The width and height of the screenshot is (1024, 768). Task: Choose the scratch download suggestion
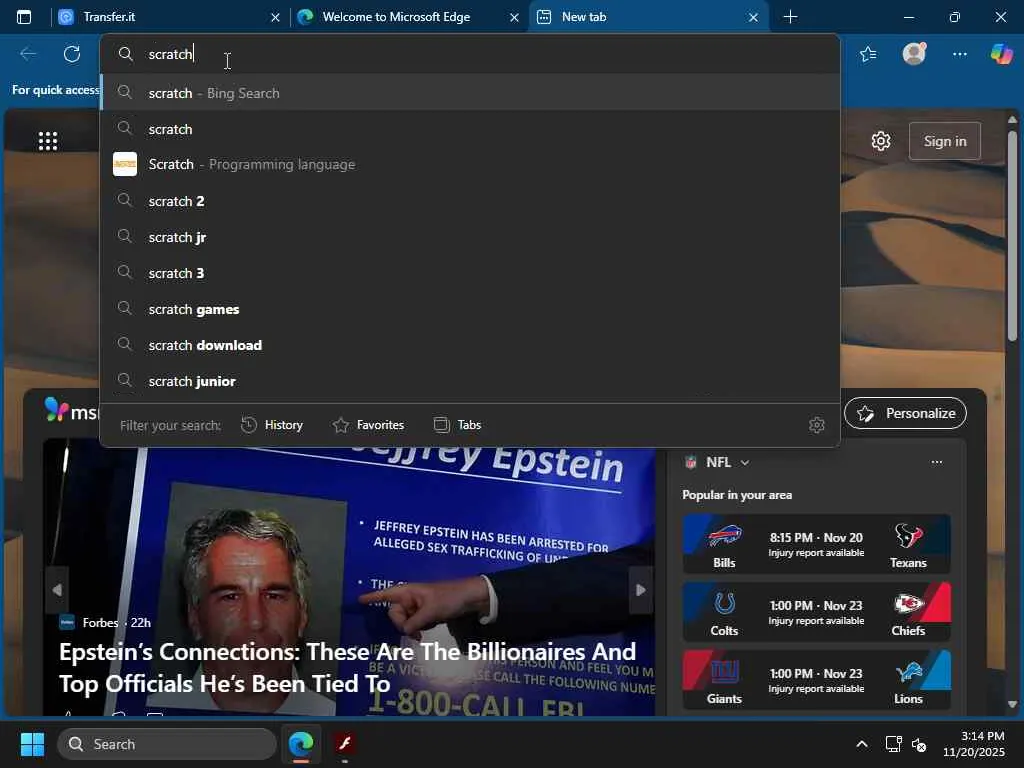[470, 345]
